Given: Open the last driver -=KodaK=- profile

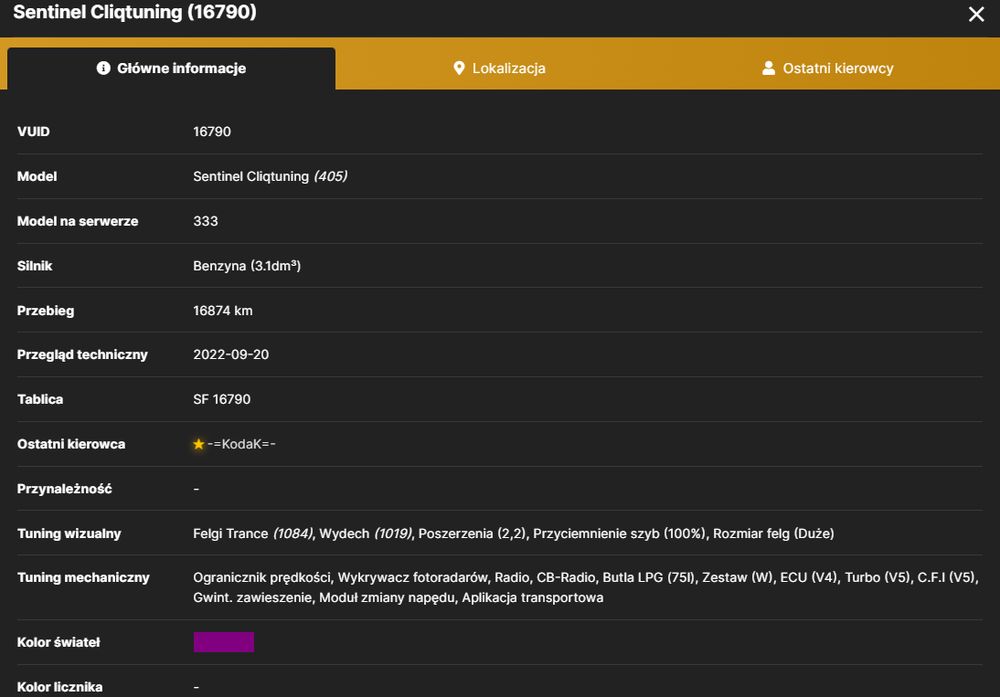Looking at the screenshot, I should [x=241, y=444].
